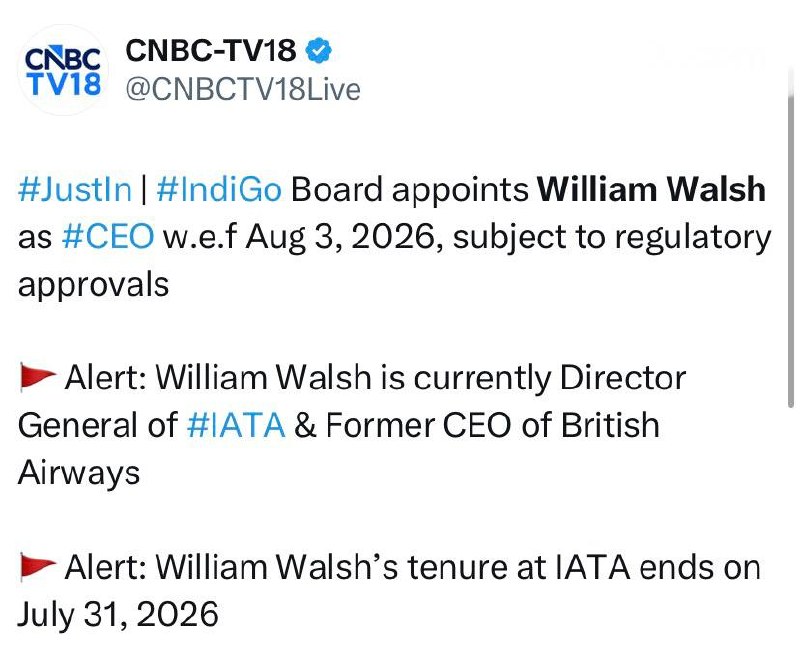This screenshot has width=800, height=660.
Task: Click the word "Airways"
Action: (79, 473)
